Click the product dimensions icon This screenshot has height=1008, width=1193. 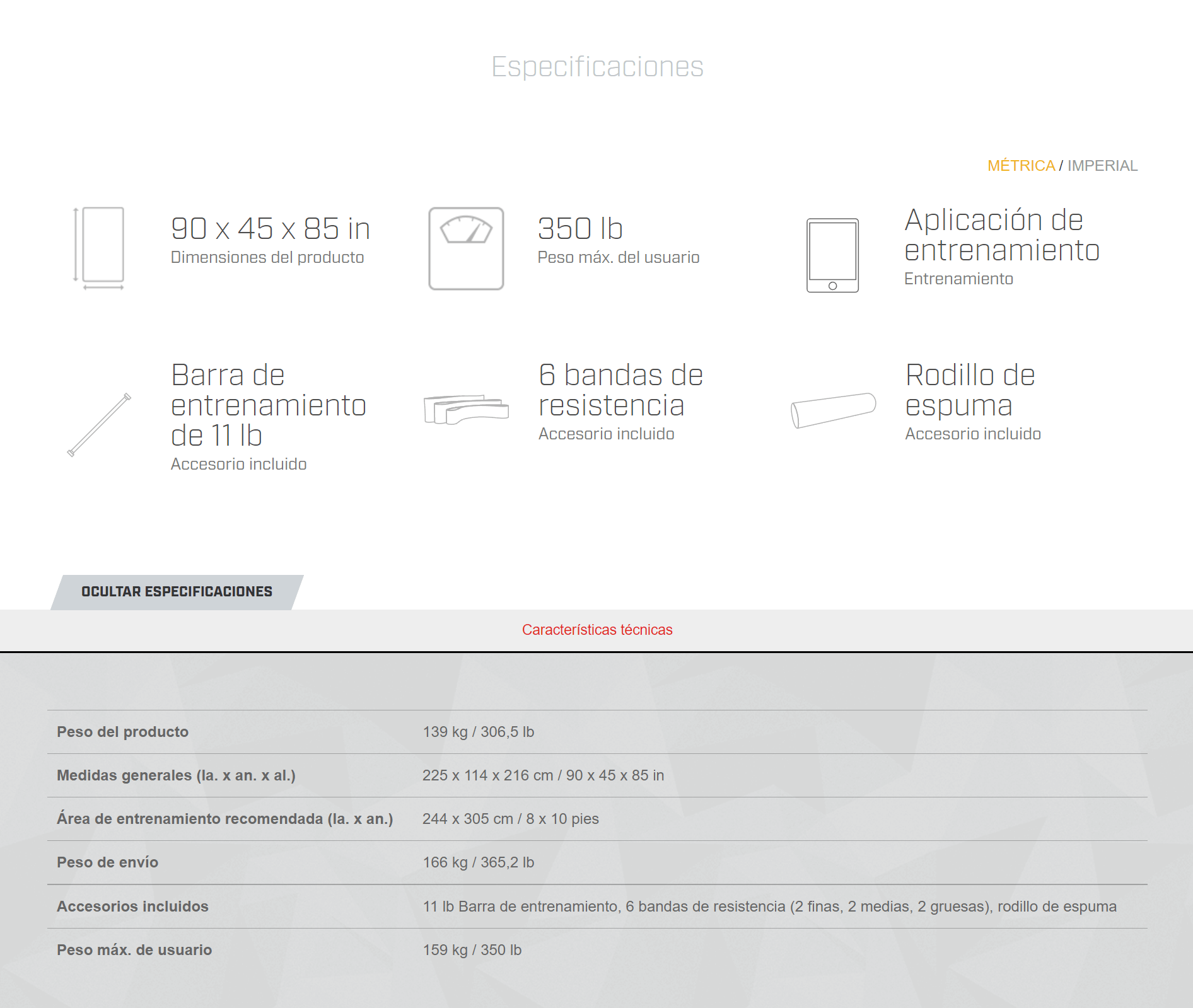(x=99, y=248)
